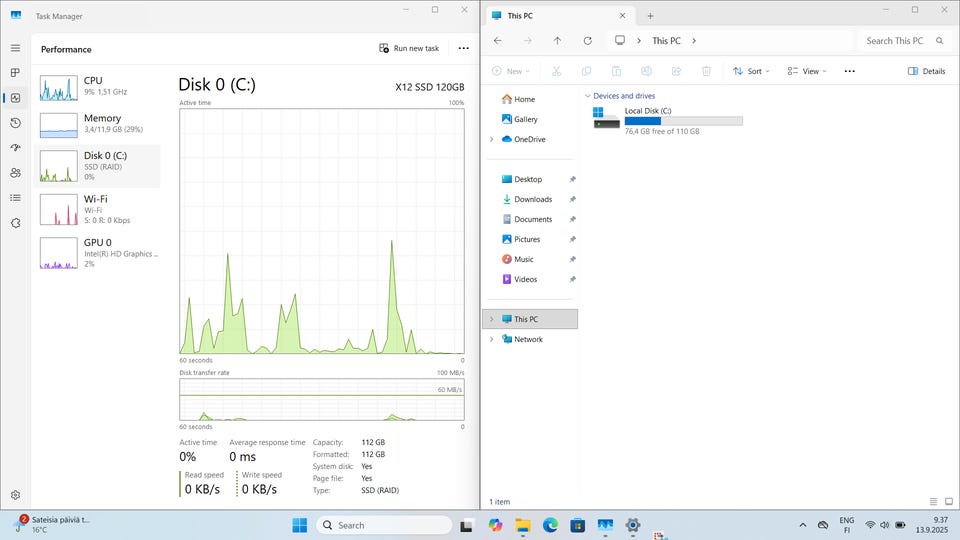Screen dimensions: 960x540
Task: Open Microsoft Store from taskbar
Action: click(x=577, y=525)
